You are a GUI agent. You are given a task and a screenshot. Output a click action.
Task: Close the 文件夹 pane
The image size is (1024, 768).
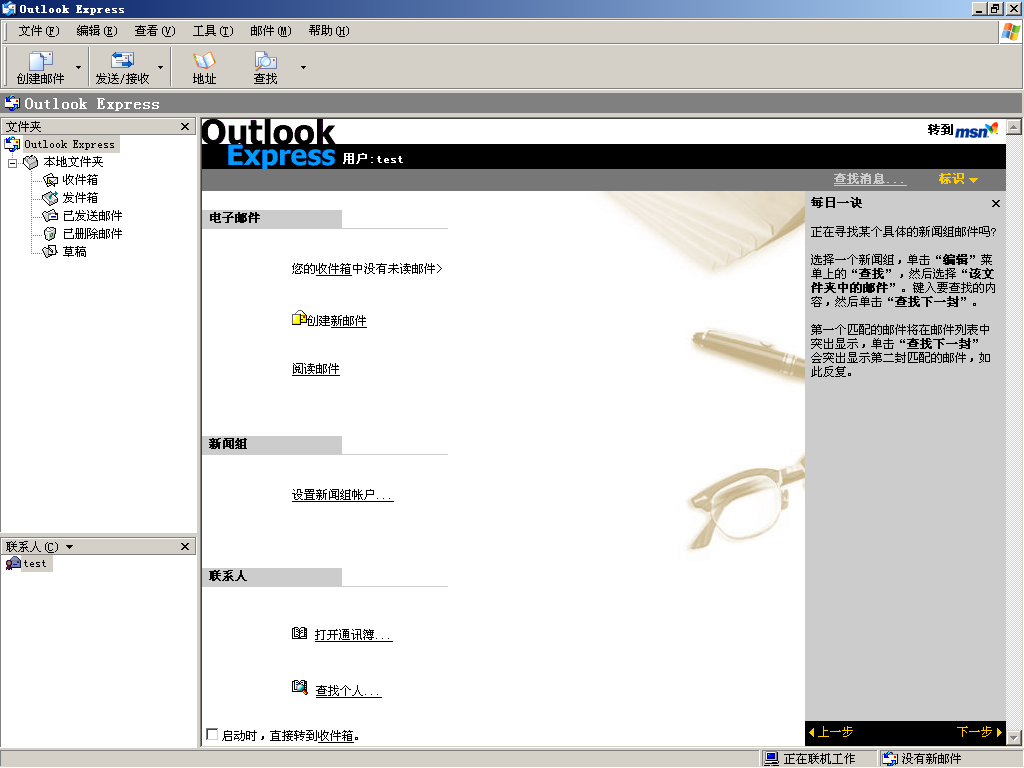point(185,126)
